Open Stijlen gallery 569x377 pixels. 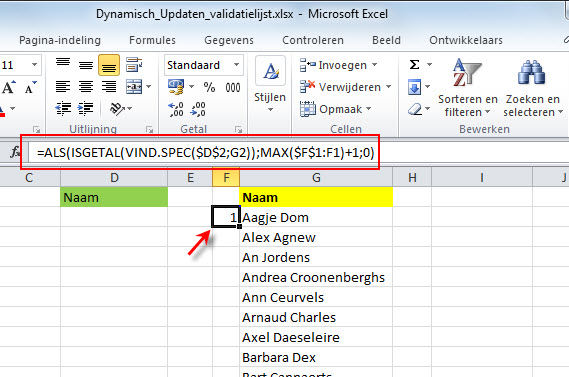[x=270, y=84]
